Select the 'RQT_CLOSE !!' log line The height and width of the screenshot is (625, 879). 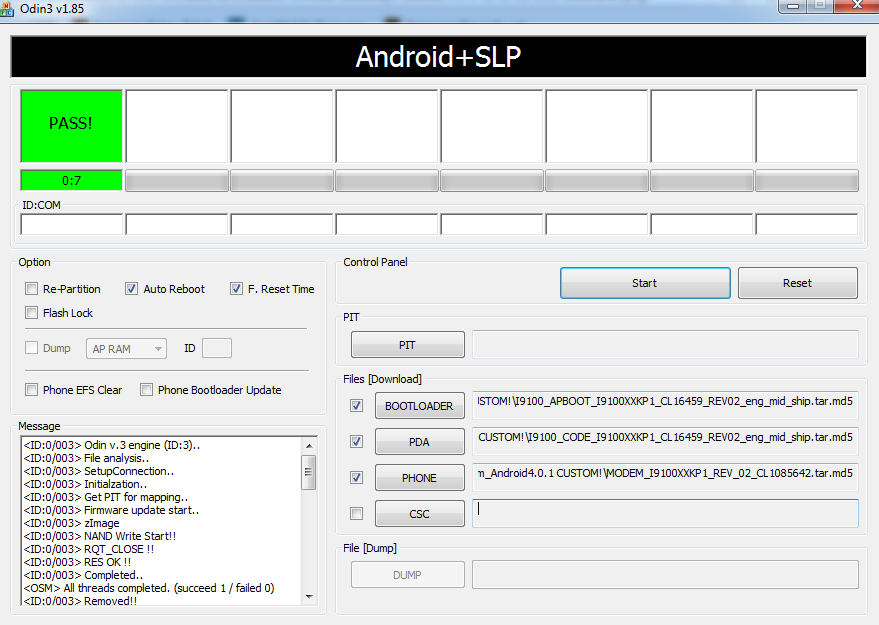click(x=89, y=549)
